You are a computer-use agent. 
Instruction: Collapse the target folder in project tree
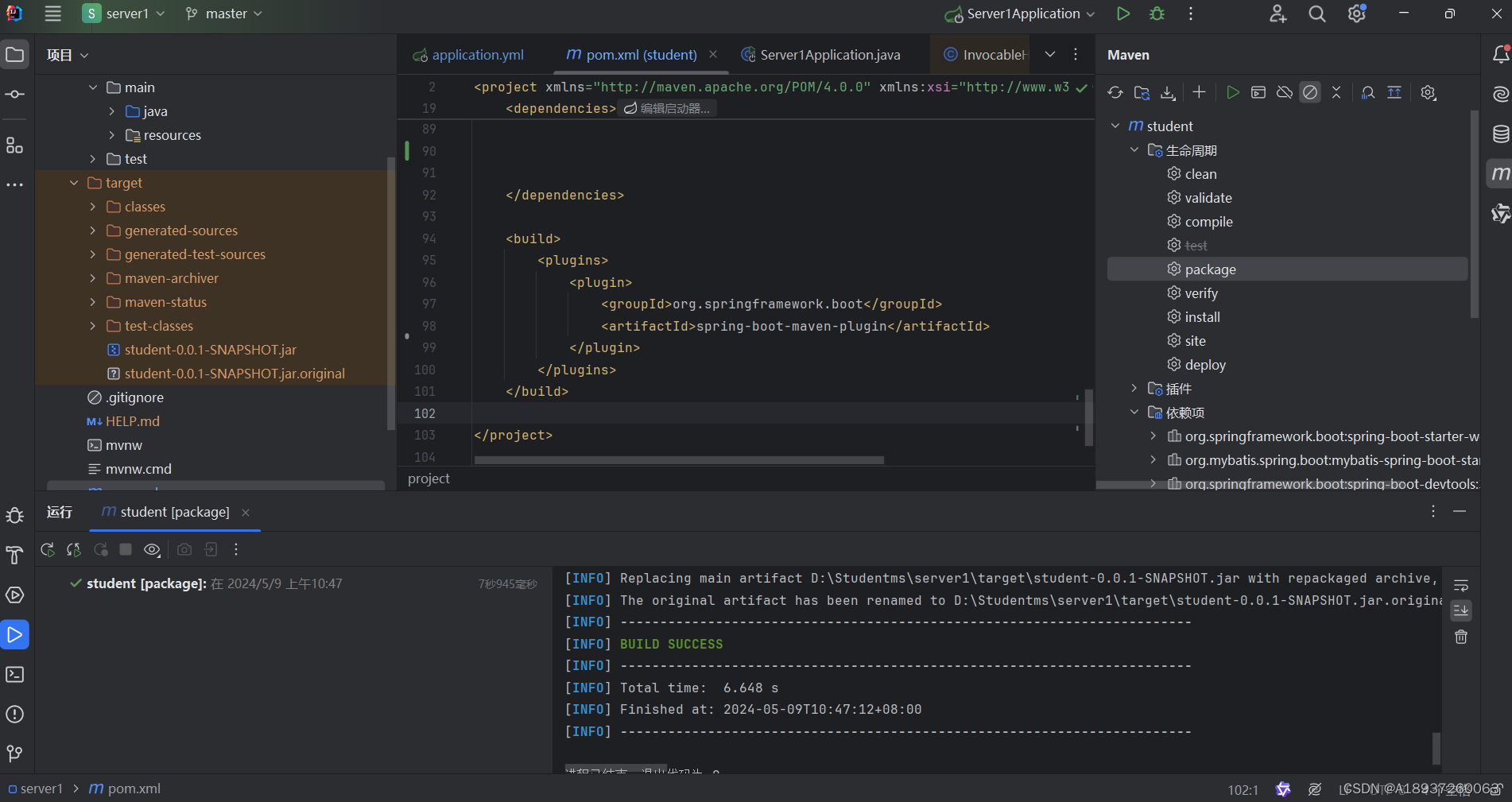click(x=74, y=183)
